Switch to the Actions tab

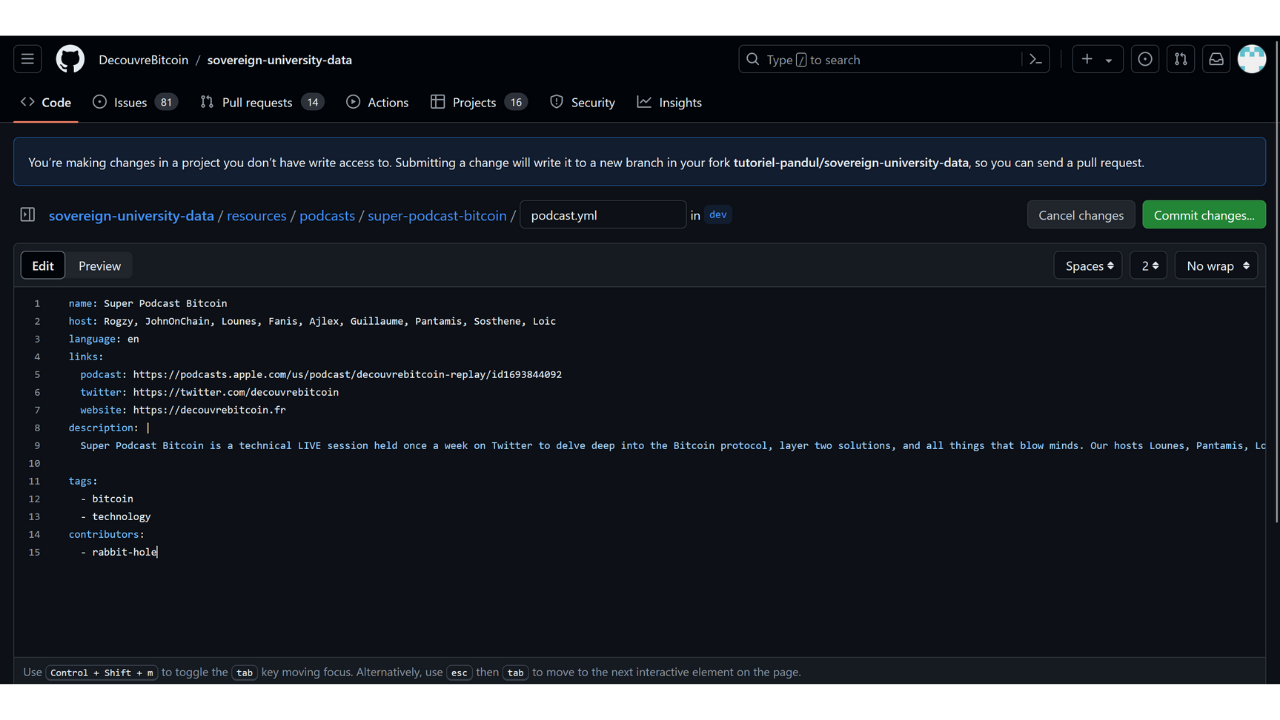(x=377, y=102)
